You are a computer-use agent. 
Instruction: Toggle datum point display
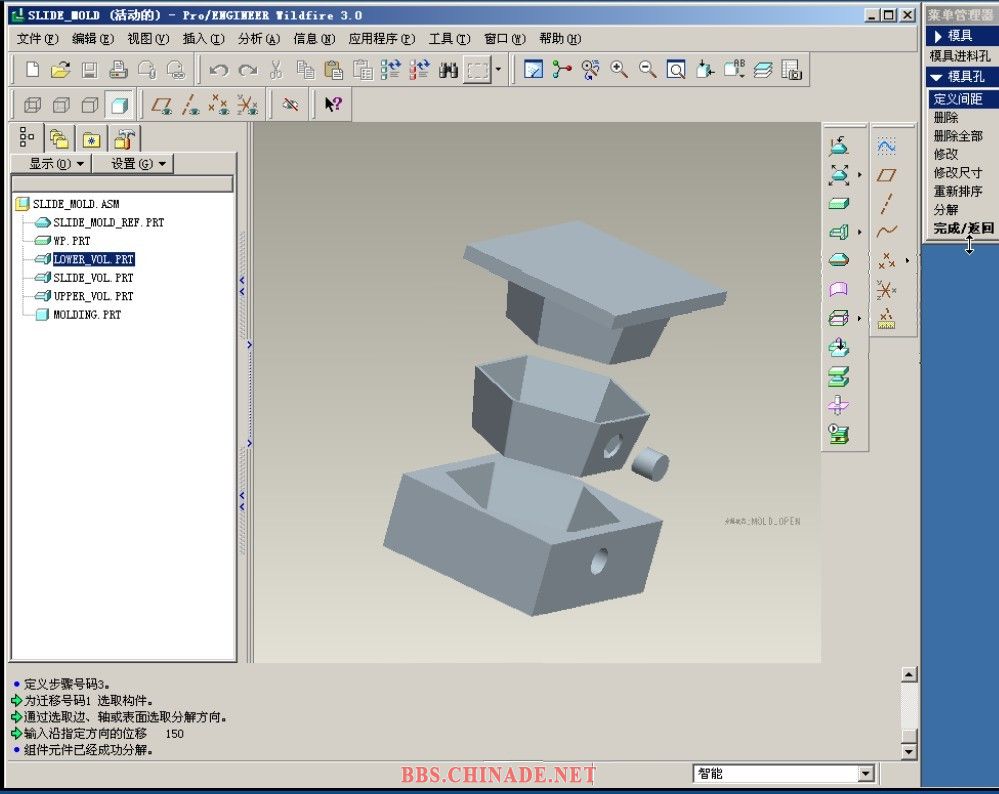click(219, 104)
